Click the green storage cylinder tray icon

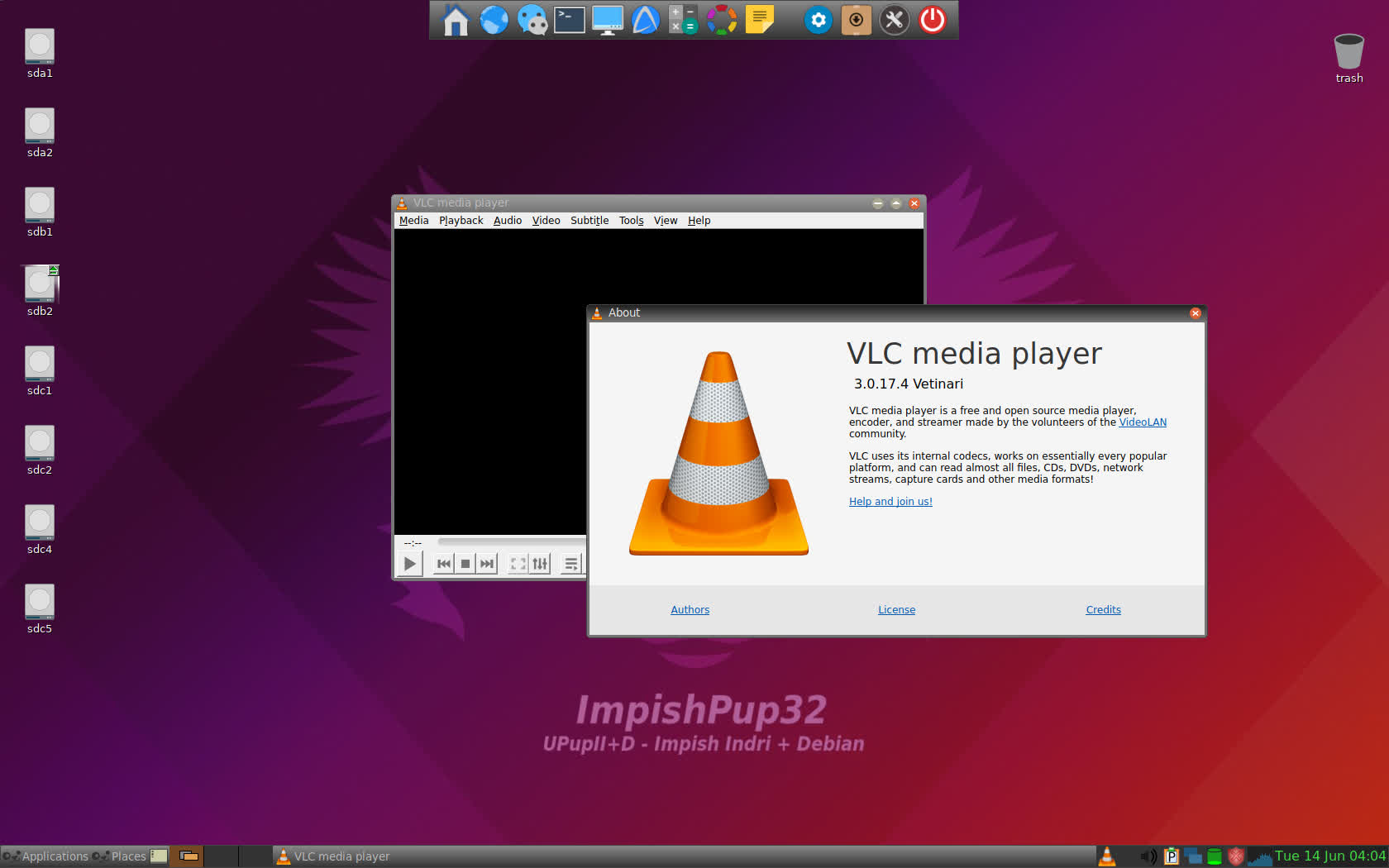pyautogui.click(x=1215, y=856)
